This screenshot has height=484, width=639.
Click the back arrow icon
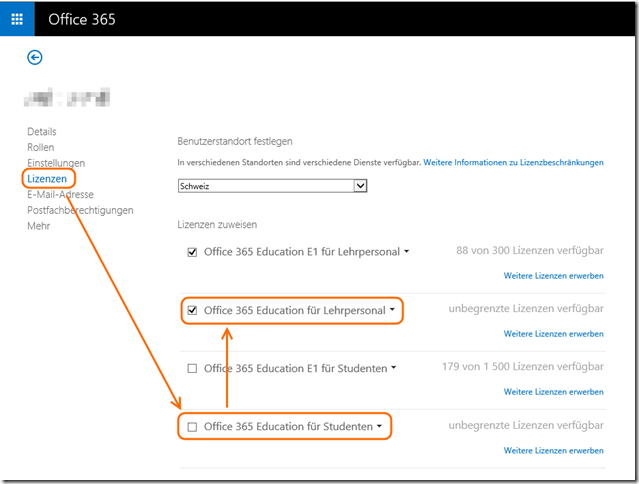[35, 58]
